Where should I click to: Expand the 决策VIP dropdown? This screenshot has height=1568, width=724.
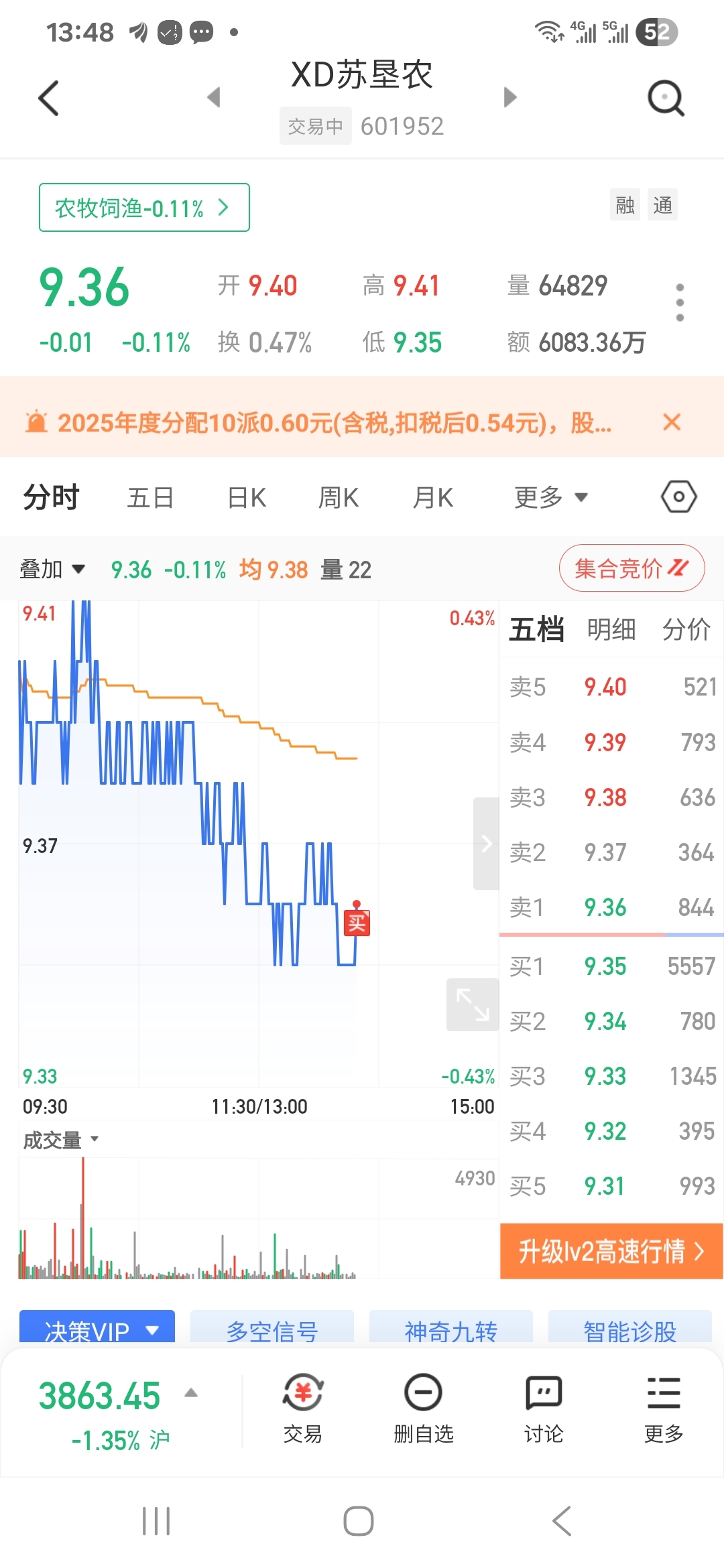coord(97,1327)
